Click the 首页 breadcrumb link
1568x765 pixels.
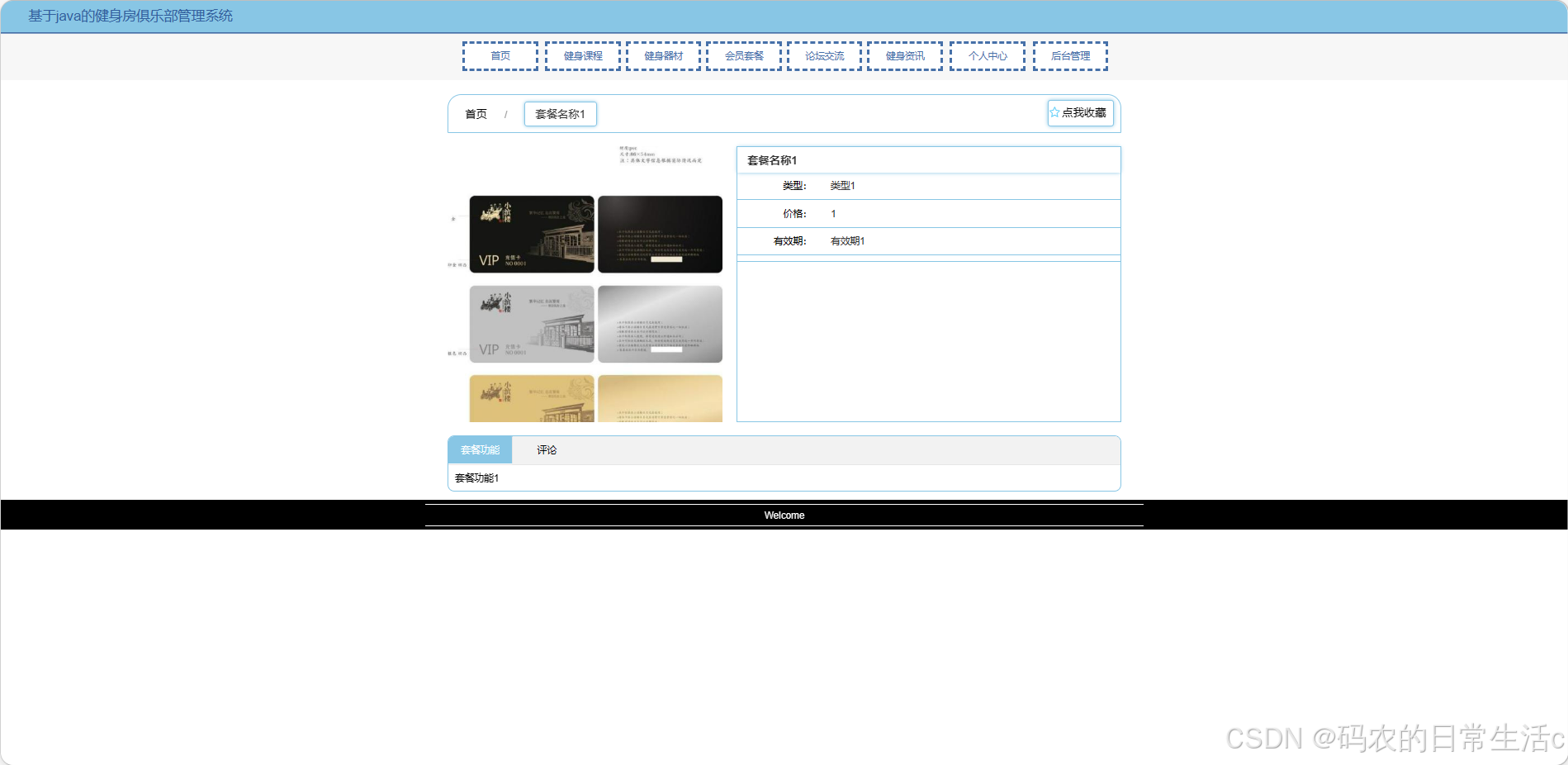click(476, 114)
